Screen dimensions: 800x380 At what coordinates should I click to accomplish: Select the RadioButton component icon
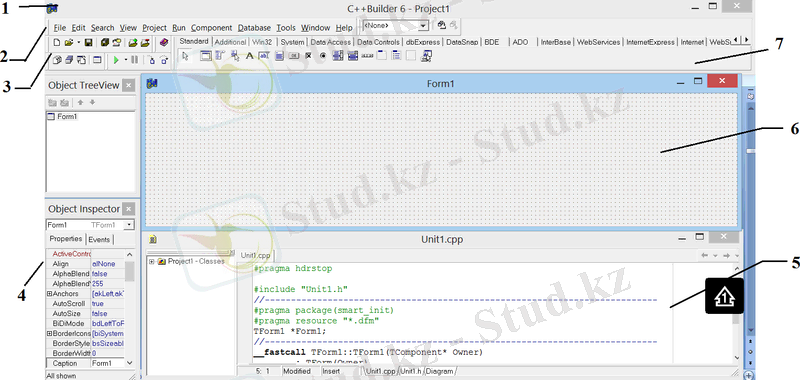323,56
